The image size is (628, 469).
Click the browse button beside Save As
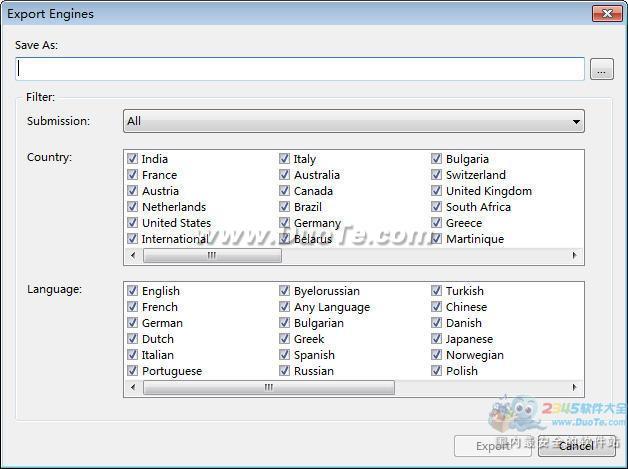600,69
